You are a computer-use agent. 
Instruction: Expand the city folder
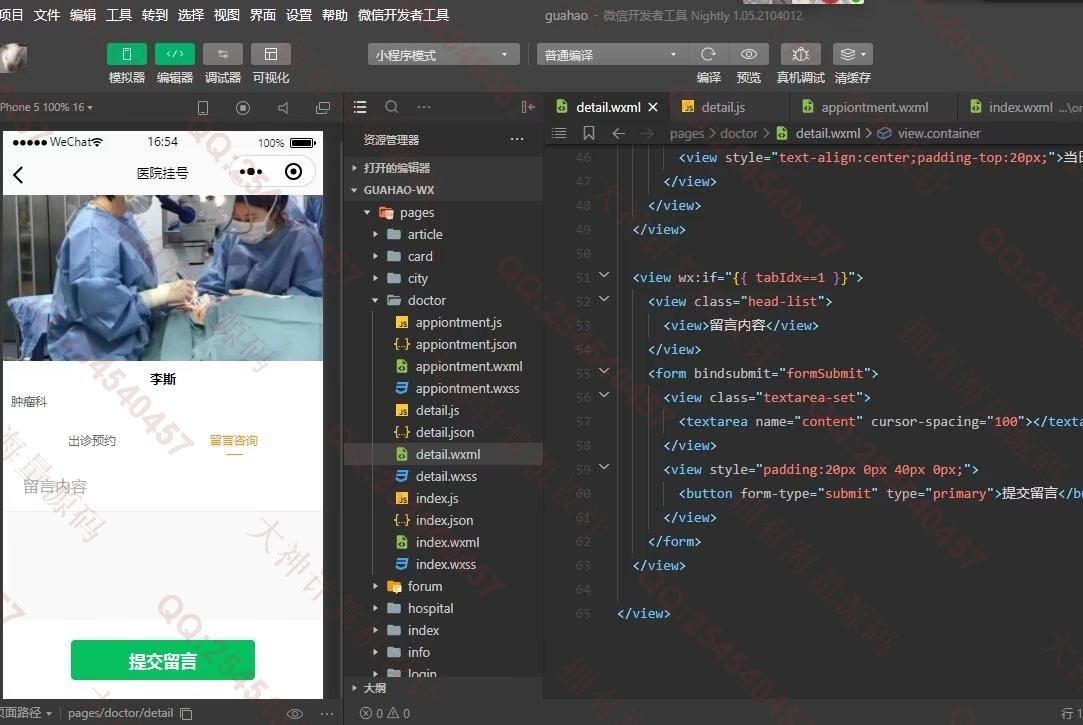point(442,278)
